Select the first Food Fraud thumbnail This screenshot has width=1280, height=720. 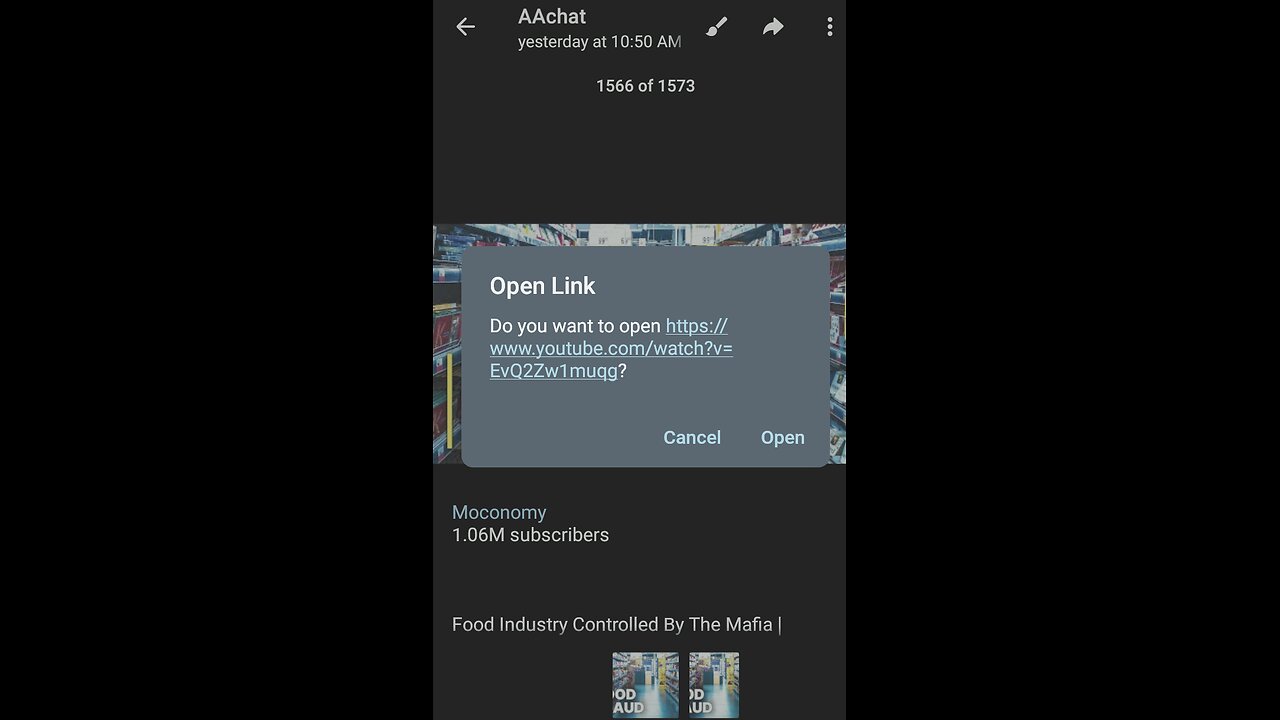645,685
